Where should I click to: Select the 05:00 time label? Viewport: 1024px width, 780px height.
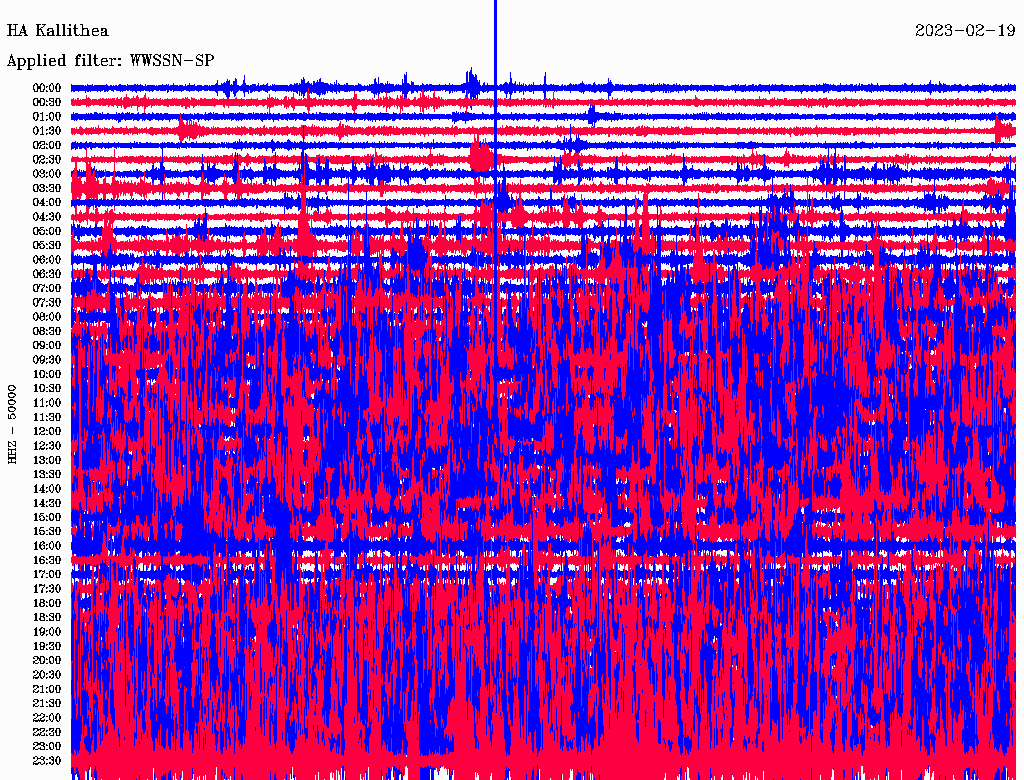point(47,231)
